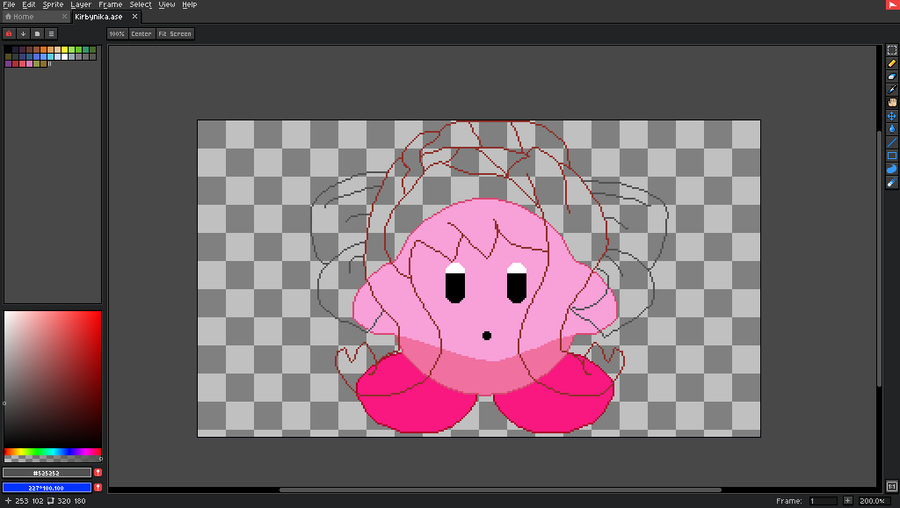
Task: Click warning icon beside blue background color
Action: pos(98,487)
